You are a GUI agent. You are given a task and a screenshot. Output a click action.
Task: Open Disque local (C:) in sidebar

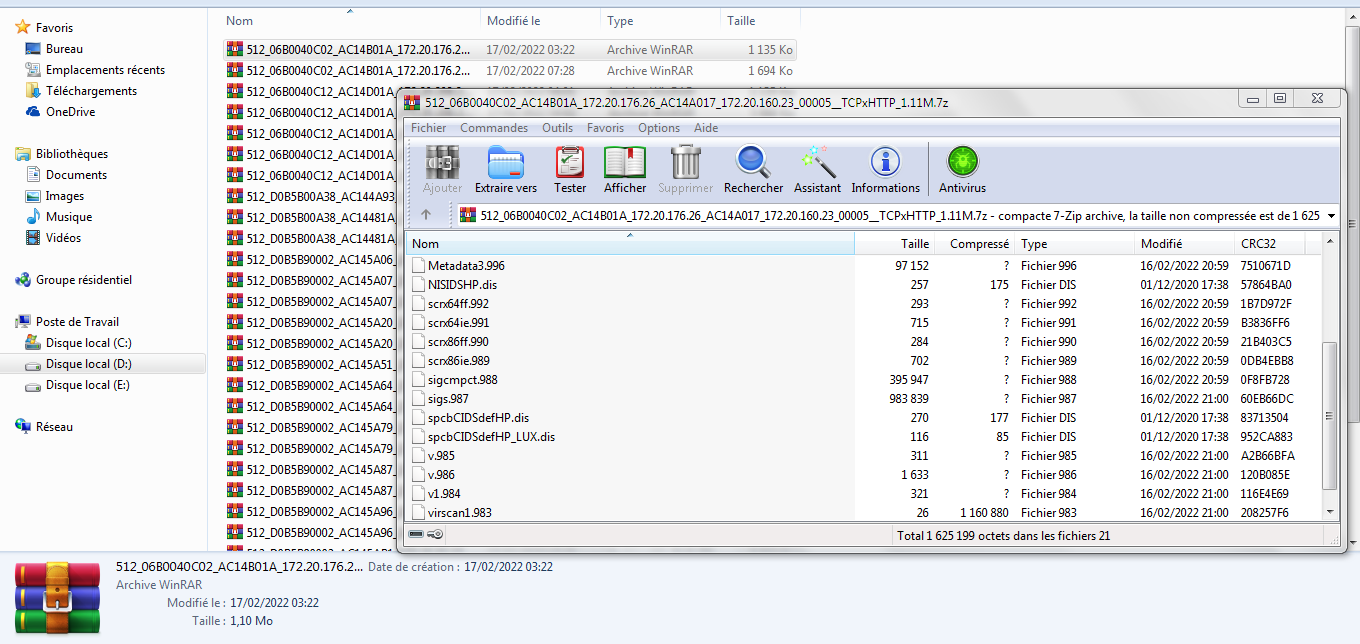click(x=88, y=343)
